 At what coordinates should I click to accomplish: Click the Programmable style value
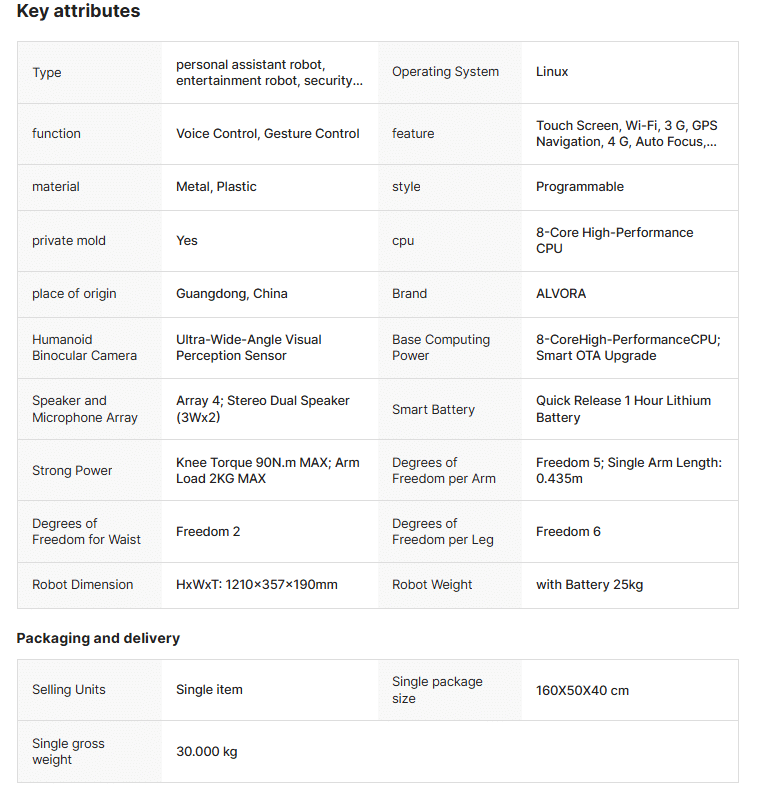coord(579,186)
